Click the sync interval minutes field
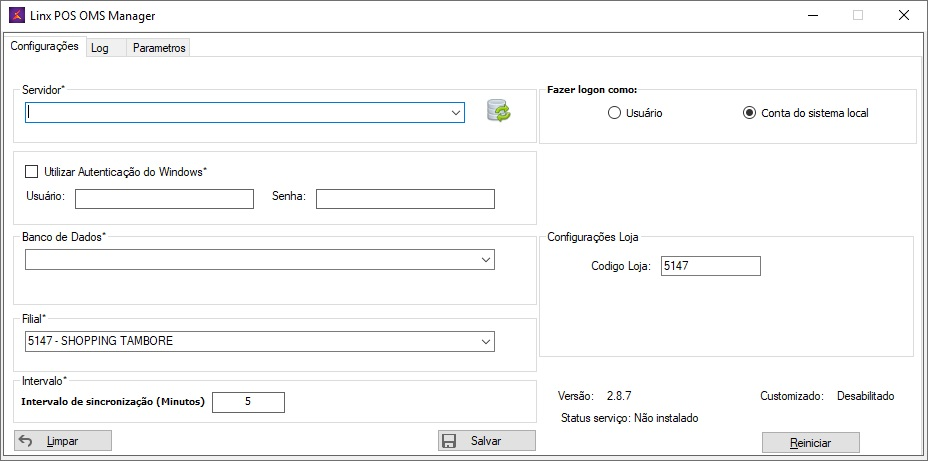 (x=248, y=402)
